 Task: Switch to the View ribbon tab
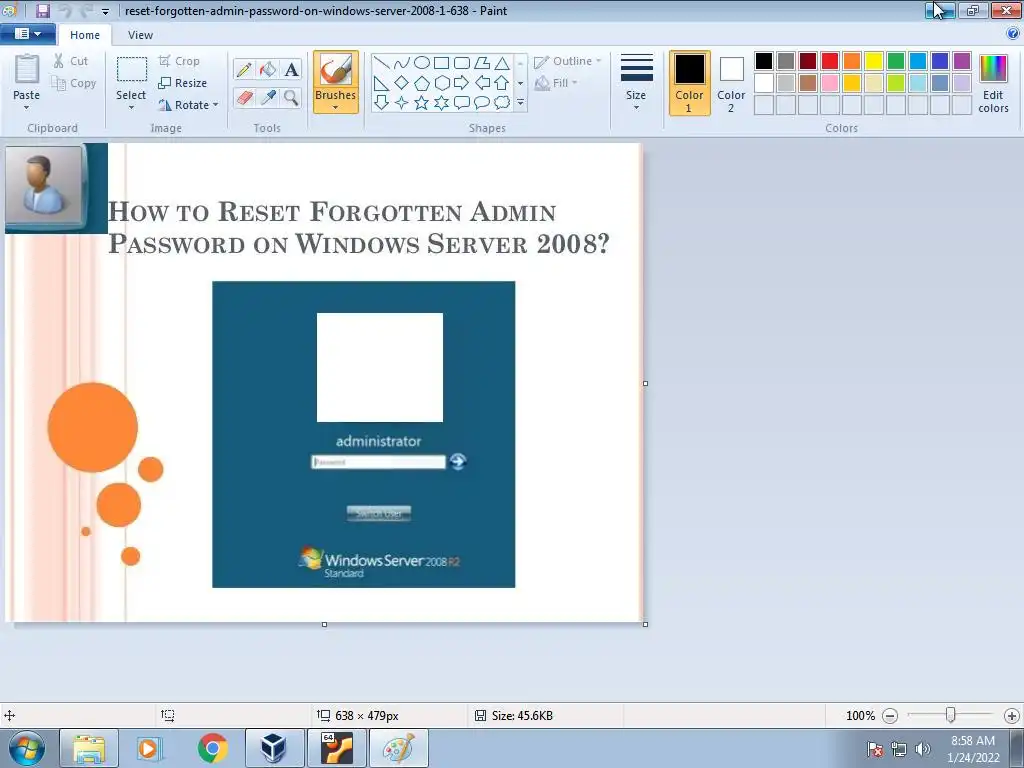coord(140,35)
